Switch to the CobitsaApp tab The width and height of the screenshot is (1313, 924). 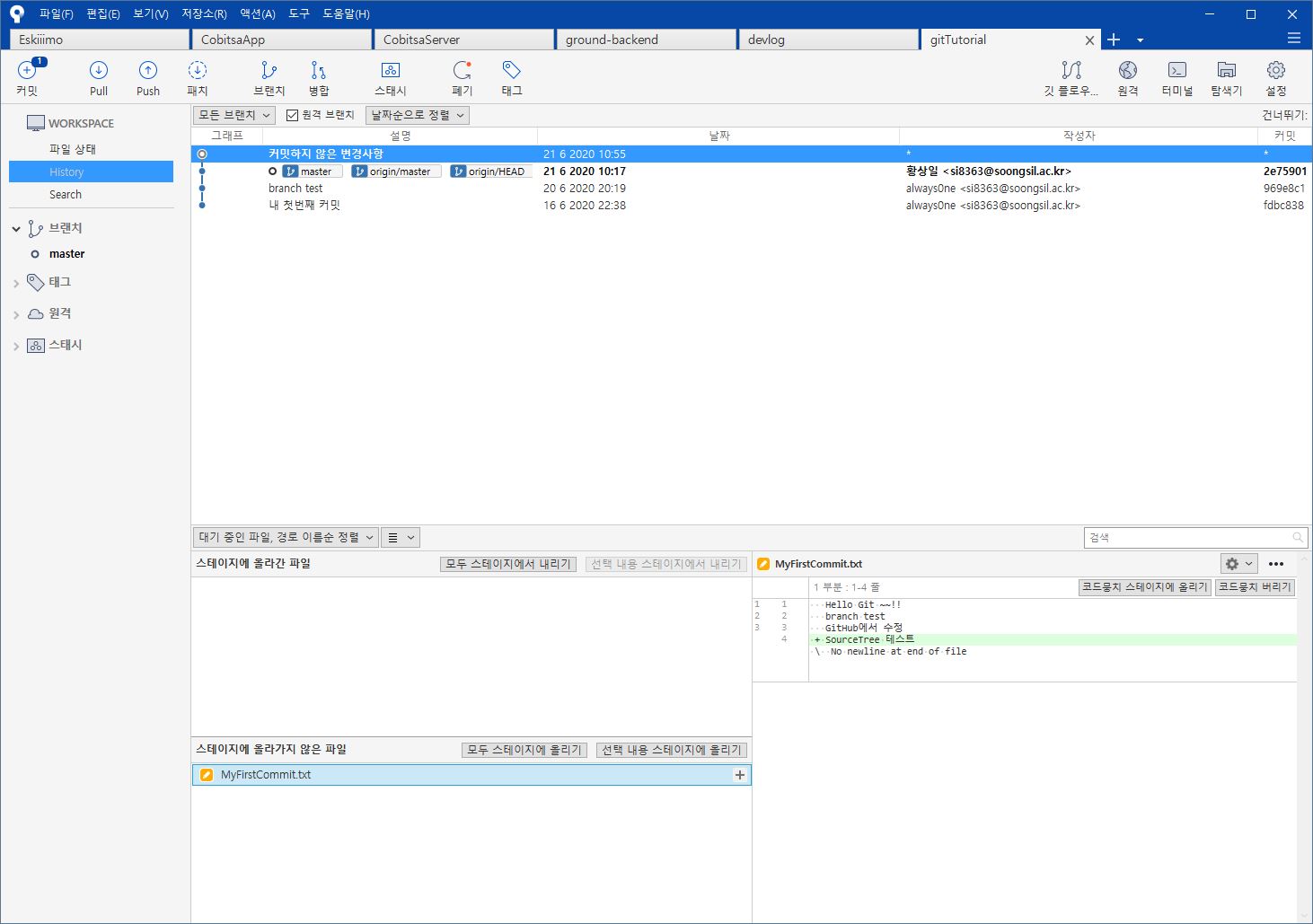(281, 40)
